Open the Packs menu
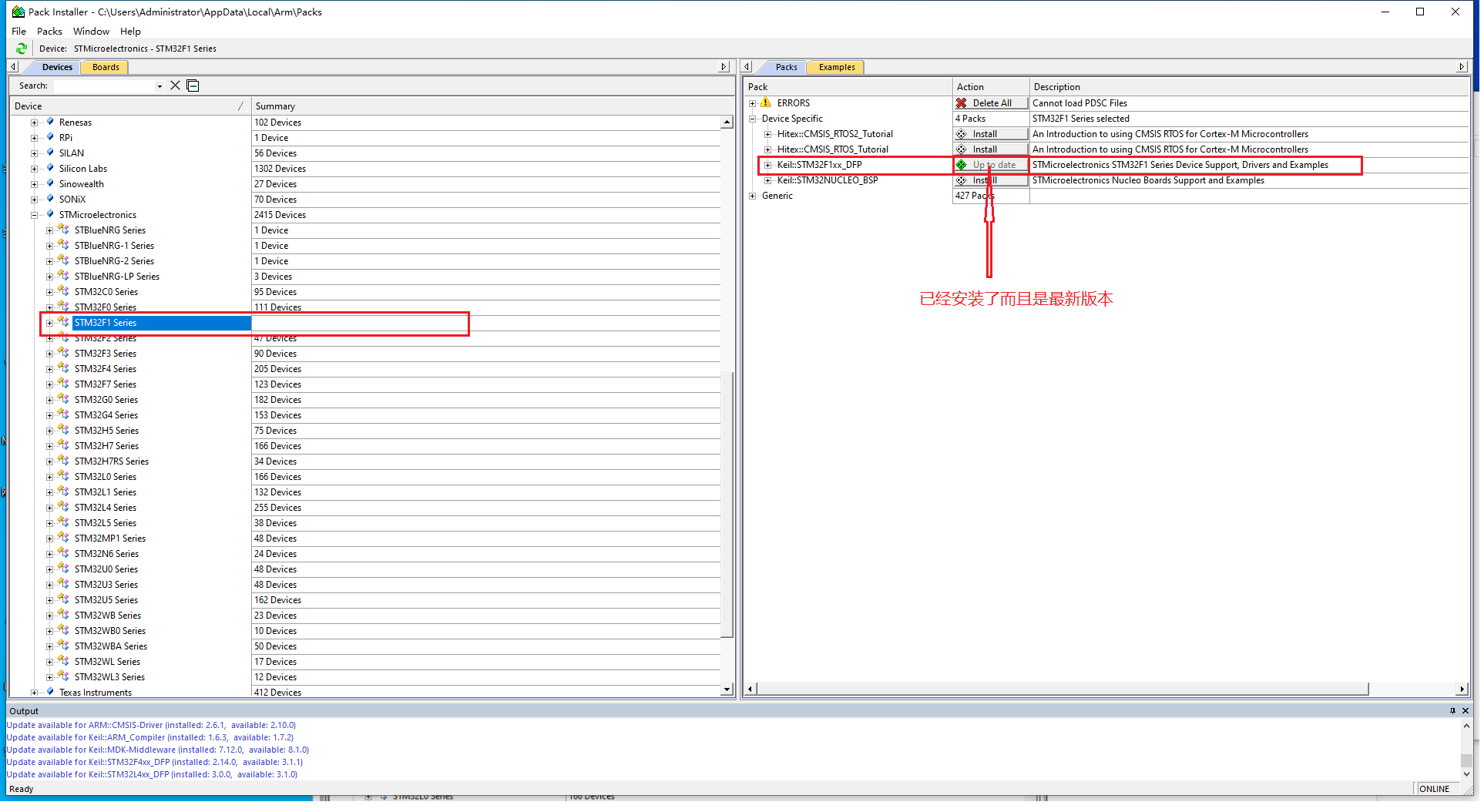Image resolution: width=1484 pixels, height=812 pixels. tap(49, 32)
